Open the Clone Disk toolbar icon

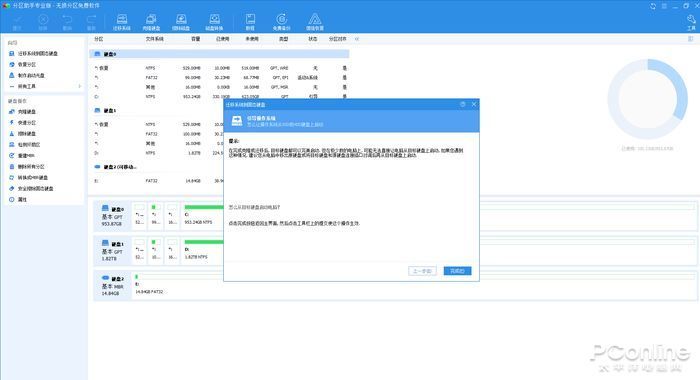pyautogui.click(x=151, y=22)
